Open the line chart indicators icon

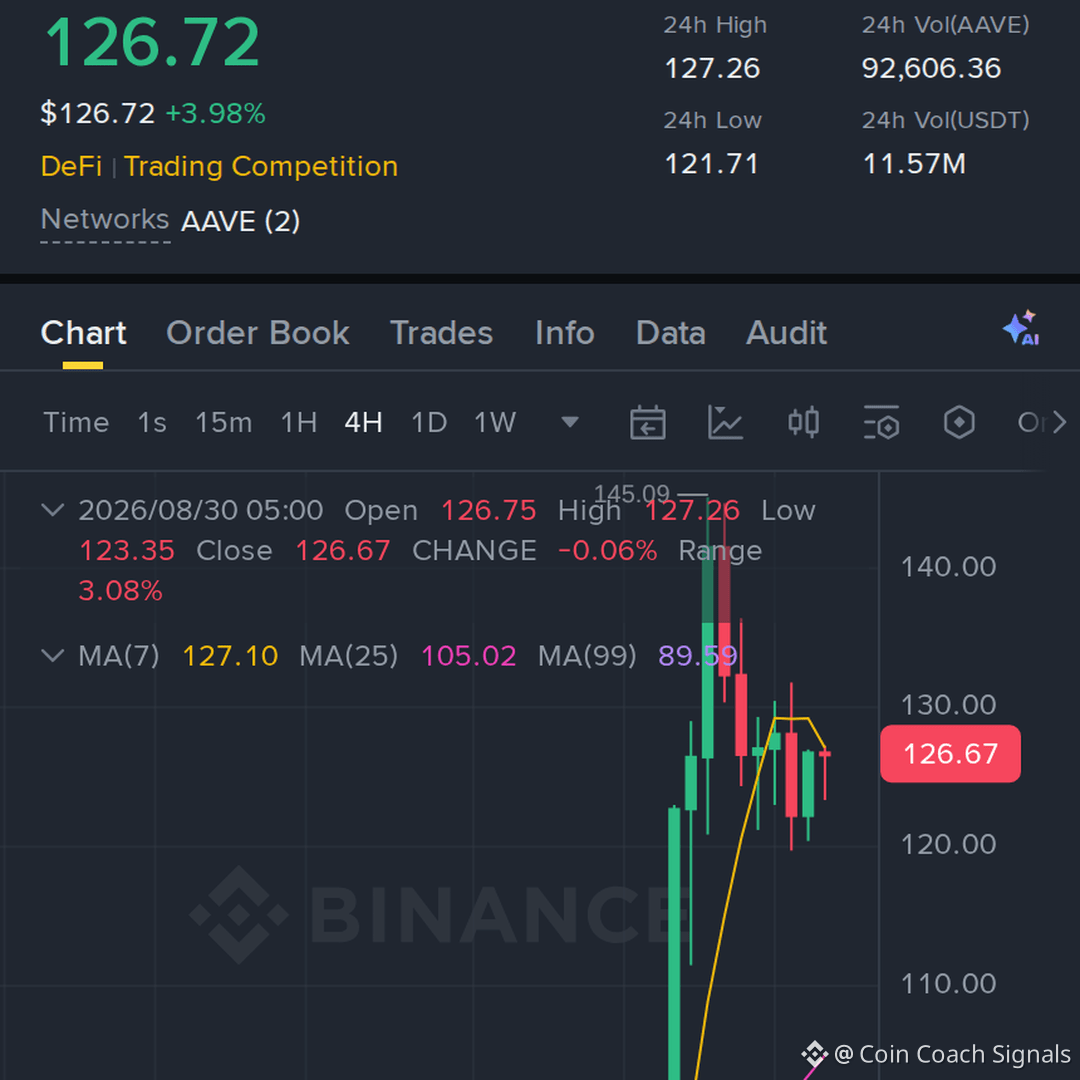(725, 422)
